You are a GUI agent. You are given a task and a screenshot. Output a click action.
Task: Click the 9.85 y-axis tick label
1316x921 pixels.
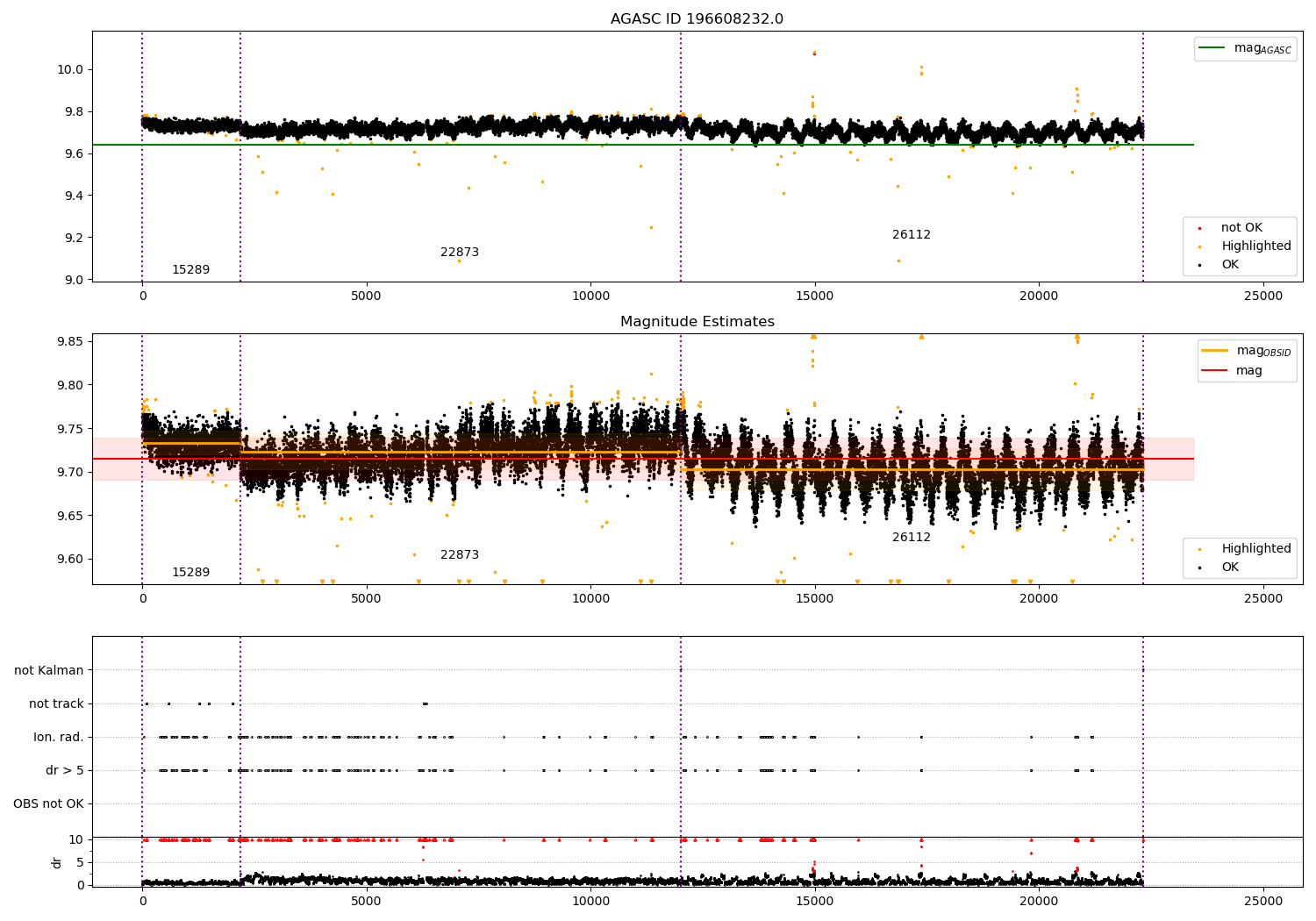68,341
